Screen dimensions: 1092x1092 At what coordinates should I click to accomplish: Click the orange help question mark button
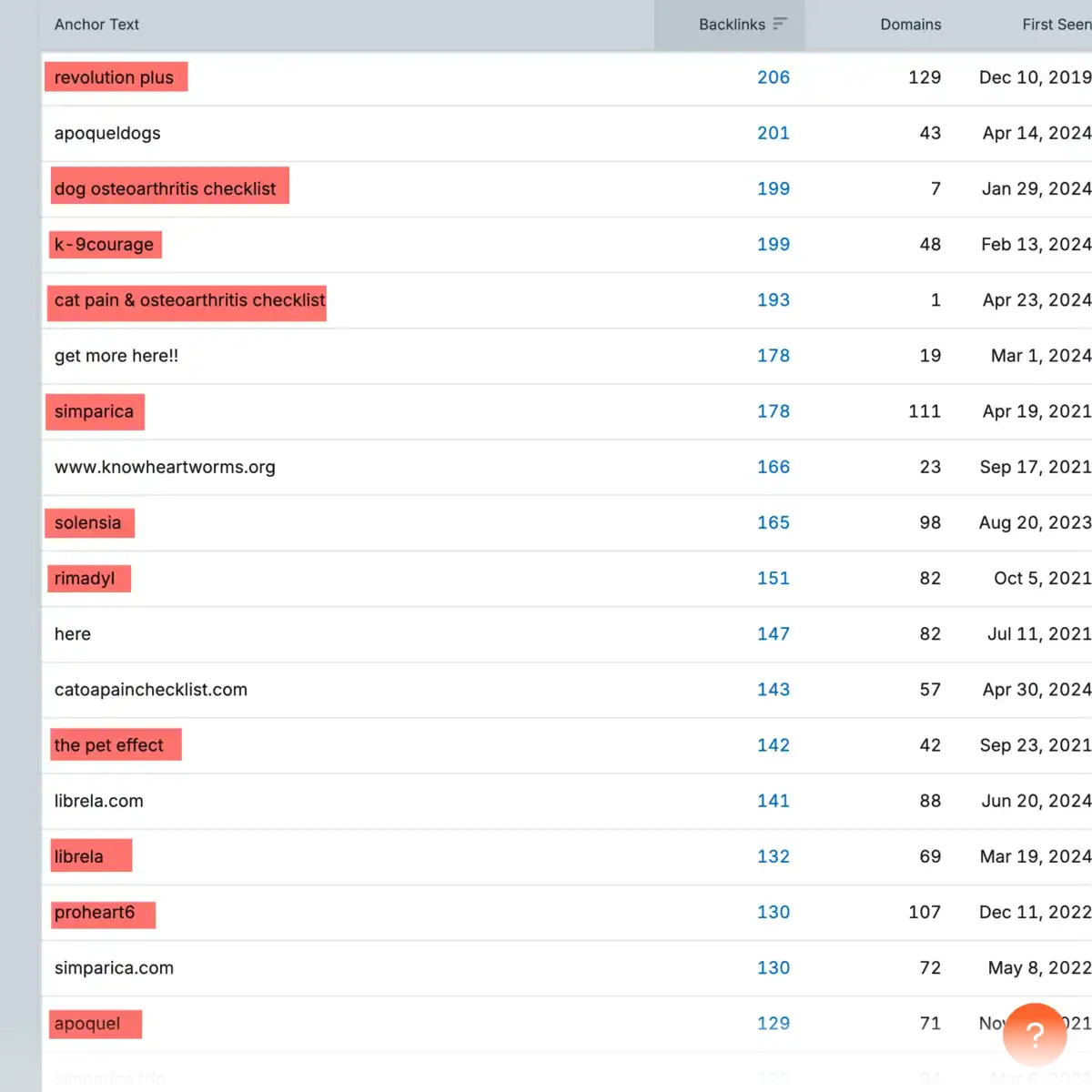1035,1035
